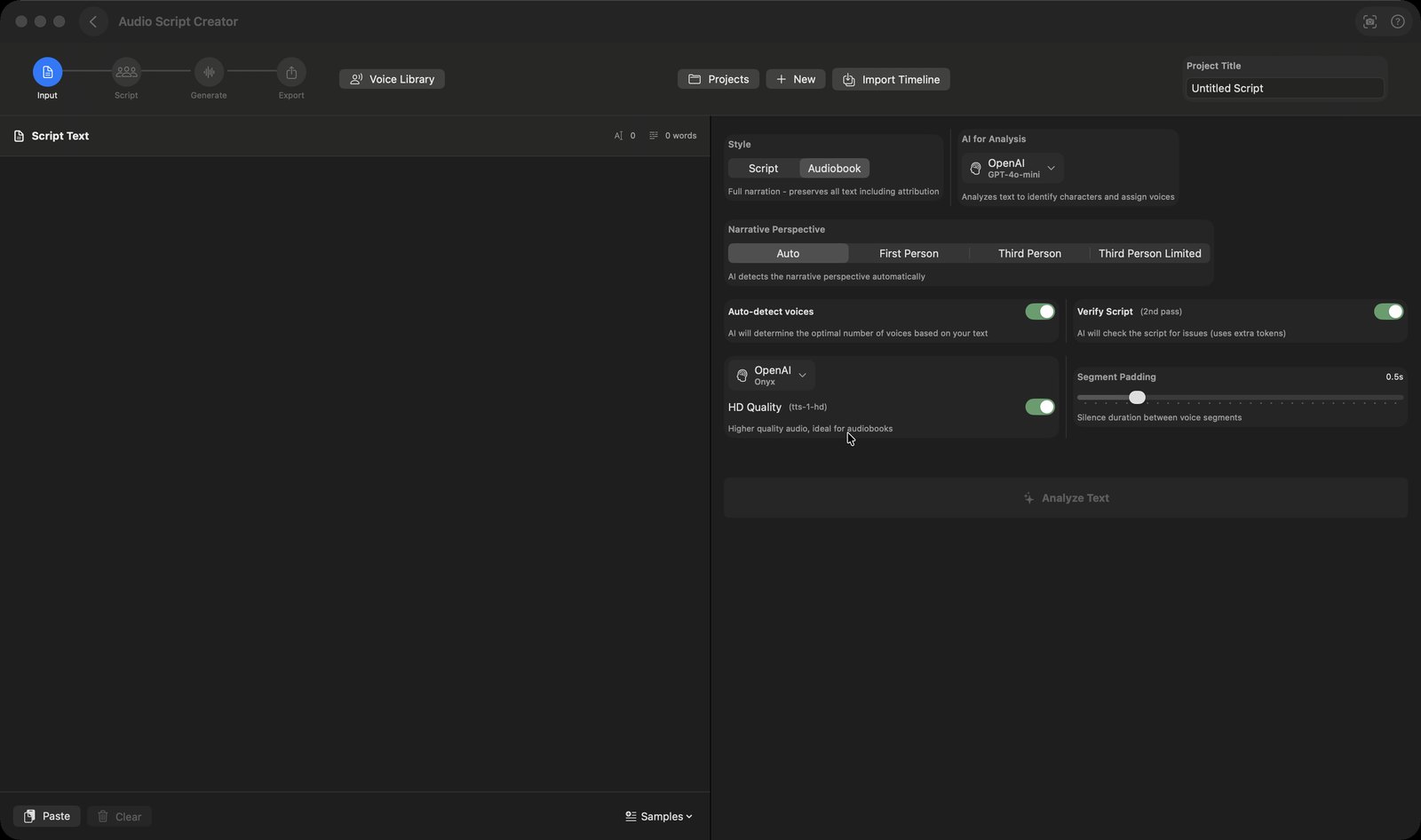Choose Auto narrative perspective
Viewport: 1421px width, 840px height.
pos(788,253)
